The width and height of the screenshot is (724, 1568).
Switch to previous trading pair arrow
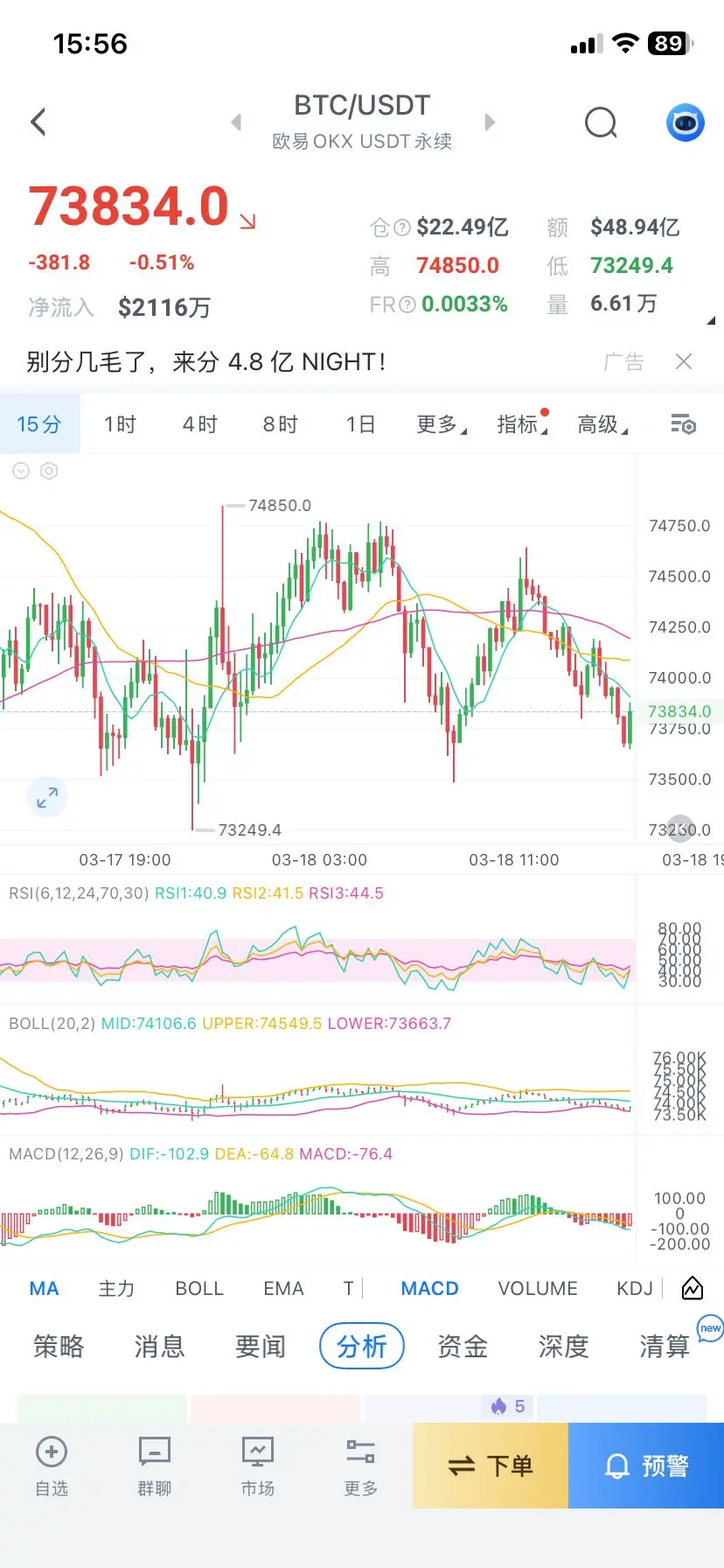pyautogui.click(x=236, y=122)
